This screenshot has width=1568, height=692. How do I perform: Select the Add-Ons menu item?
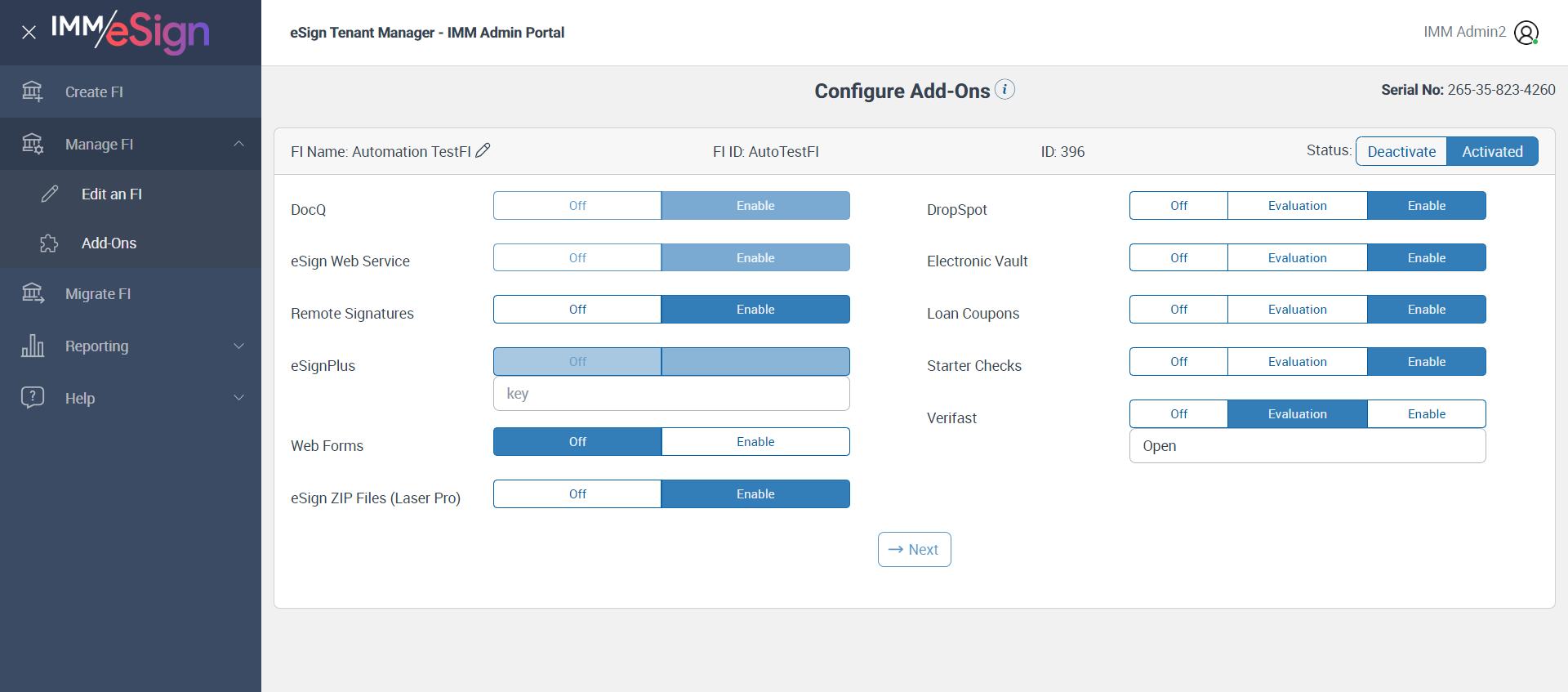click(x=109, y=243)
